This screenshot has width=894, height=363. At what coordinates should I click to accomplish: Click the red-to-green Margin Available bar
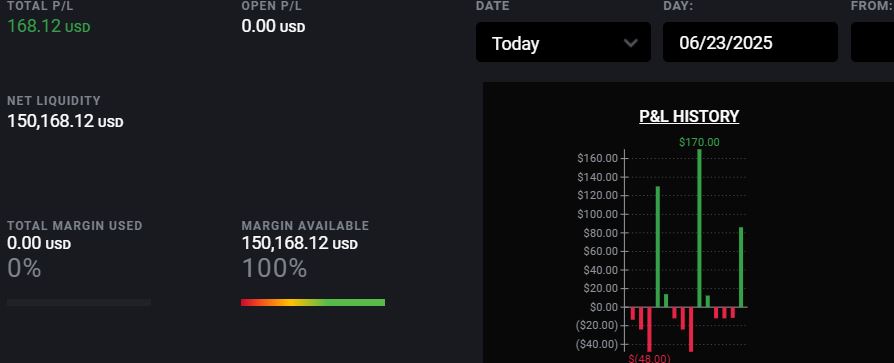[x=313, y=303]
